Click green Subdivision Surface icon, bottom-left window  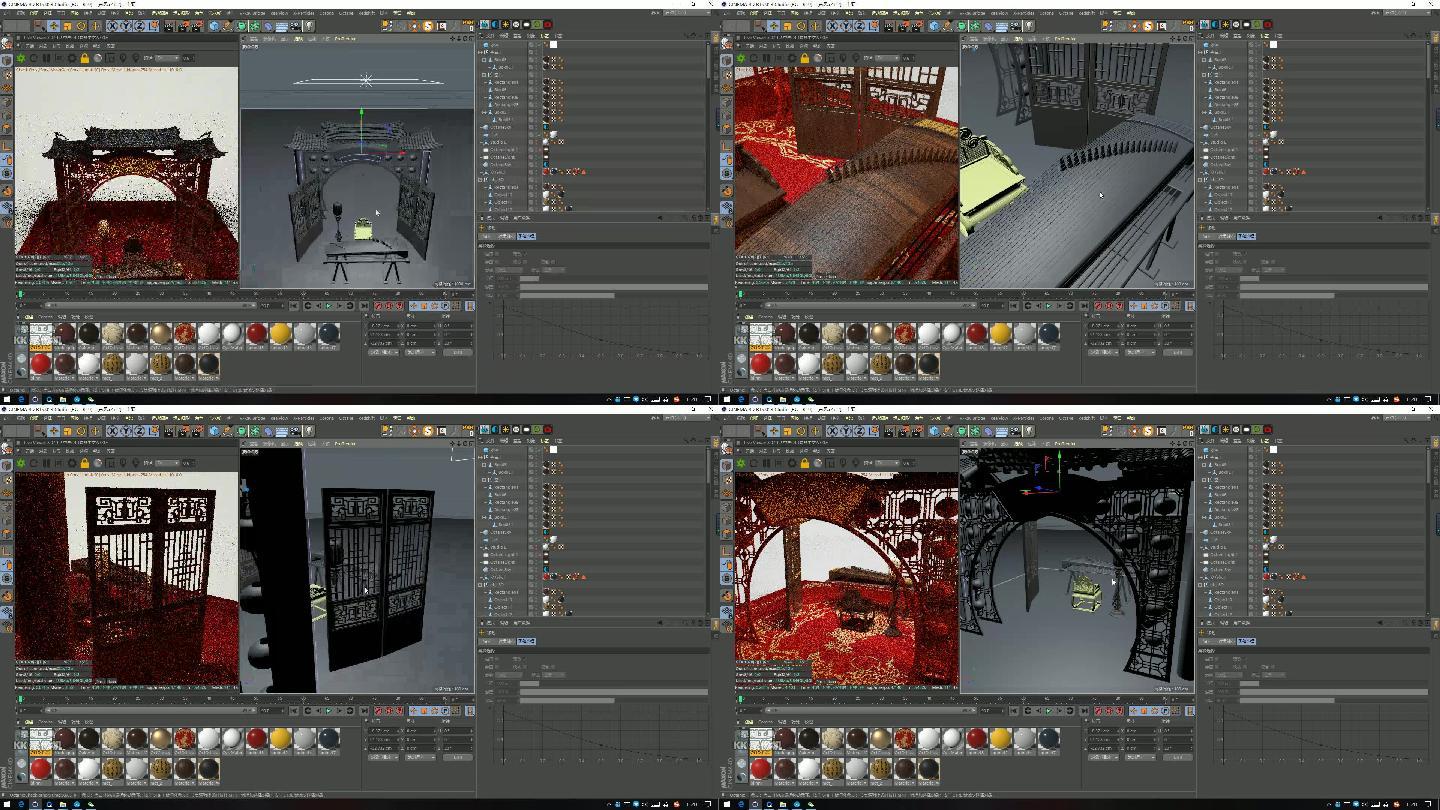point(241,430)
